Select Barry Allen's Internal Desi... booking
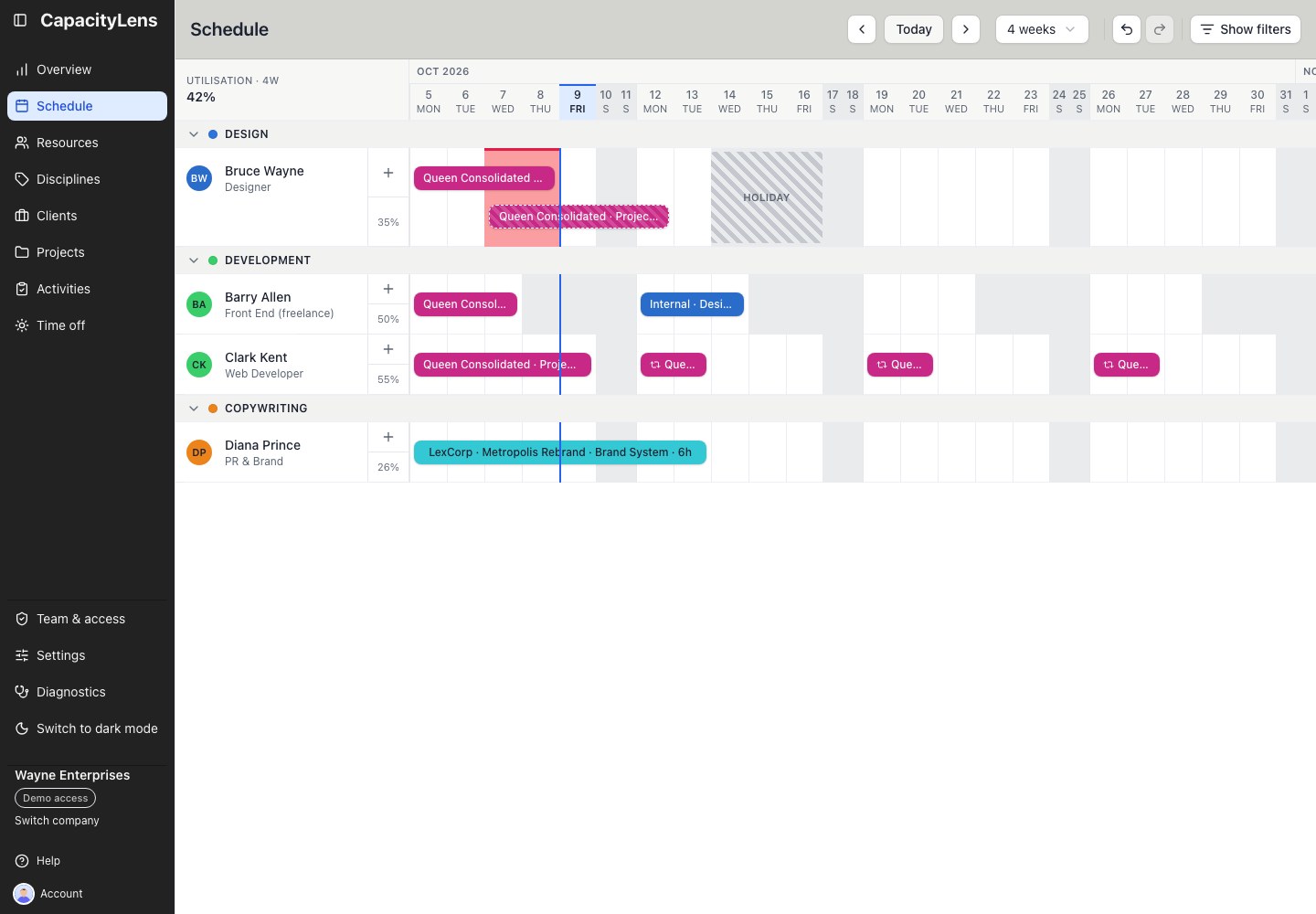1316x914 pixels. (692, 304)
